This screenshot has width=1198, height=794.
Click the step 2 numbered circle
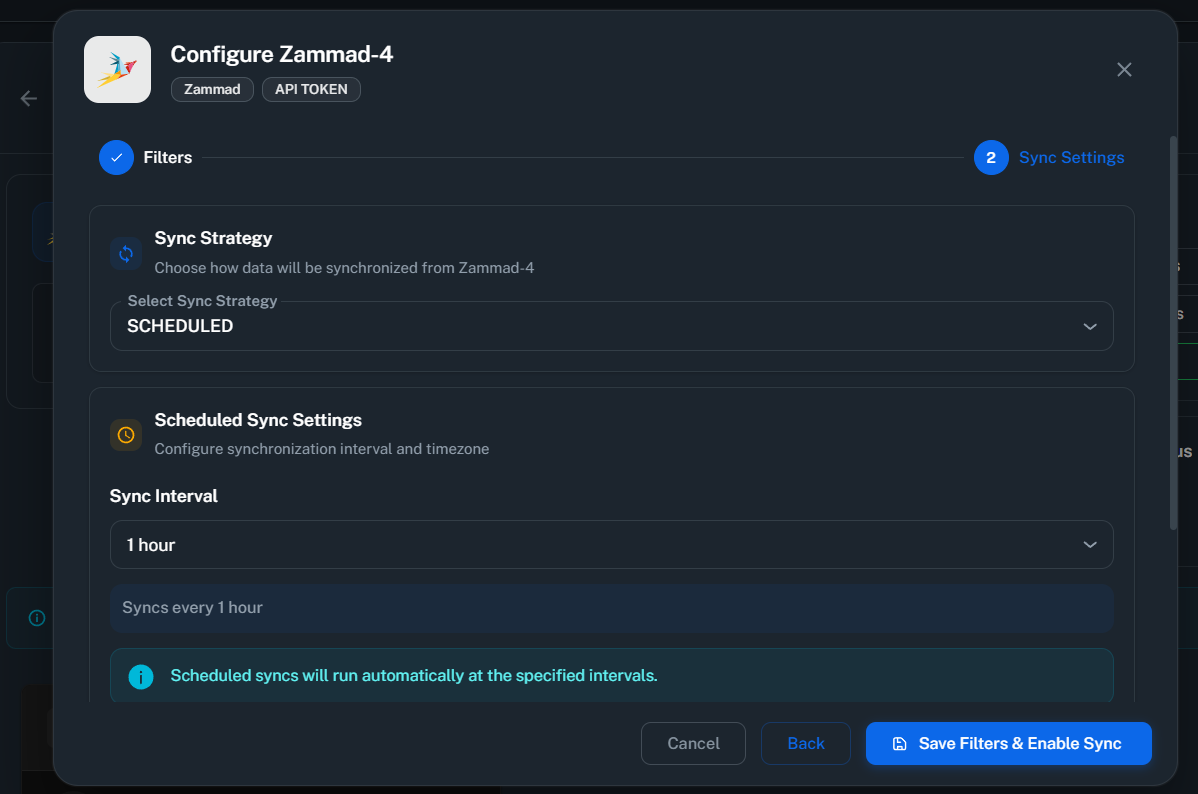[x=991, y=157]
